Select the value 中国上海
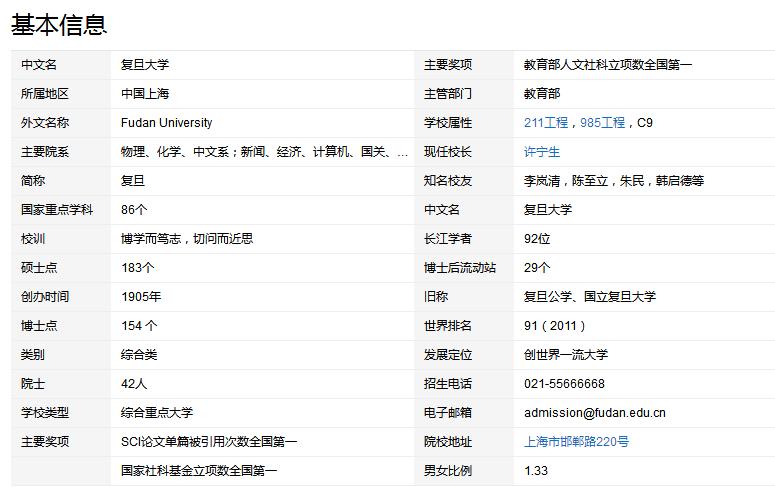This screenshot has height=487, width=775. click(145, 93)
